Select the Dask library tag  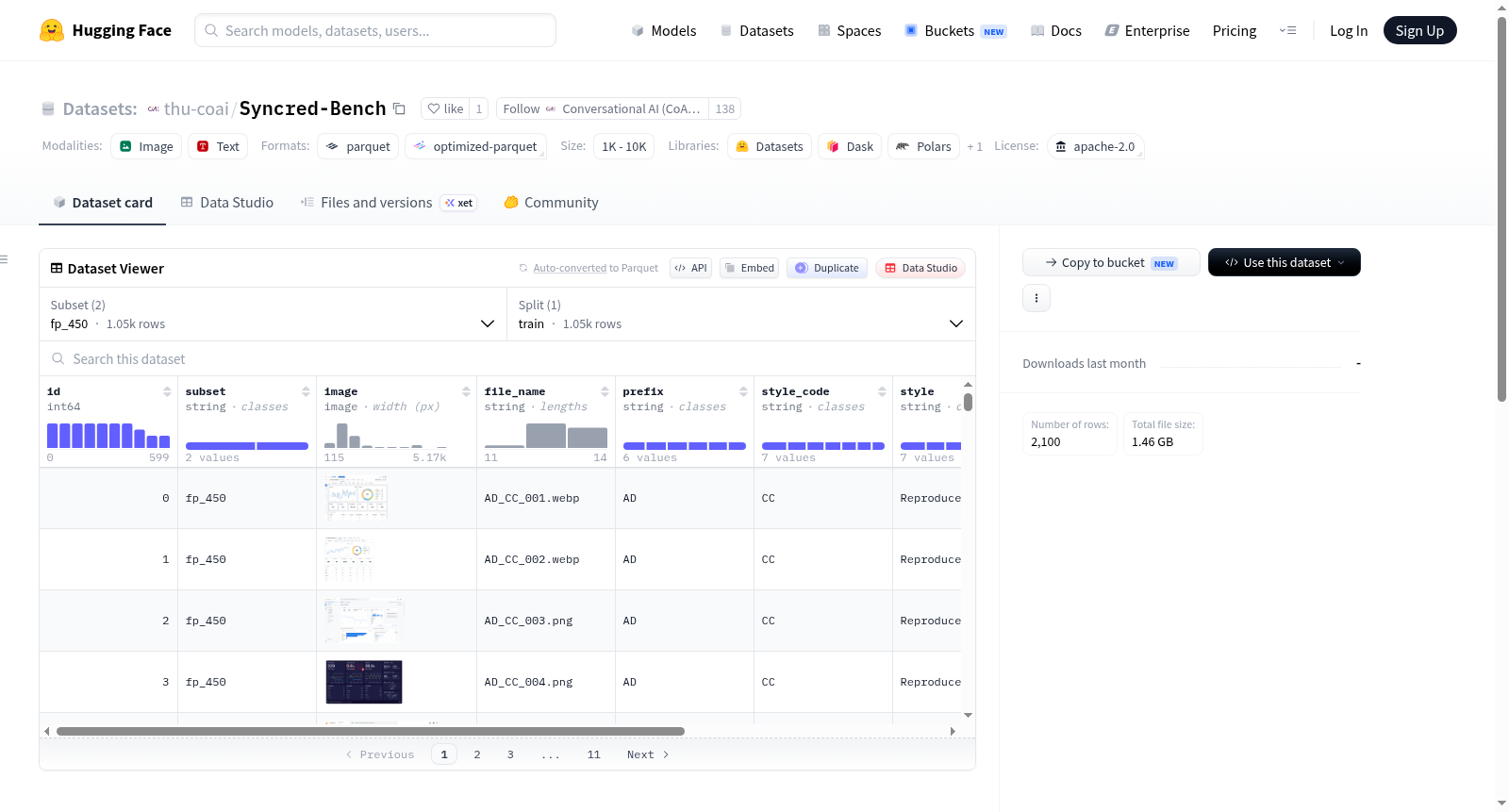(850, 146)
